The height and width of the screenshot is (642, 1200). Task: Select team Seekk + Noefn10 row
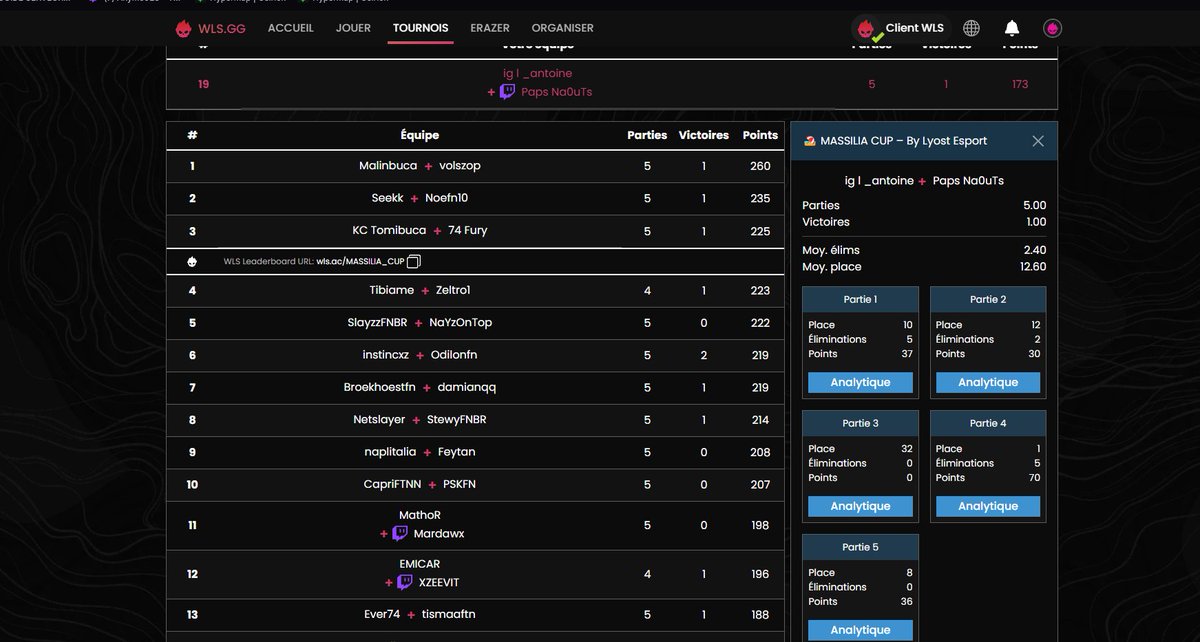coord(475,198)
